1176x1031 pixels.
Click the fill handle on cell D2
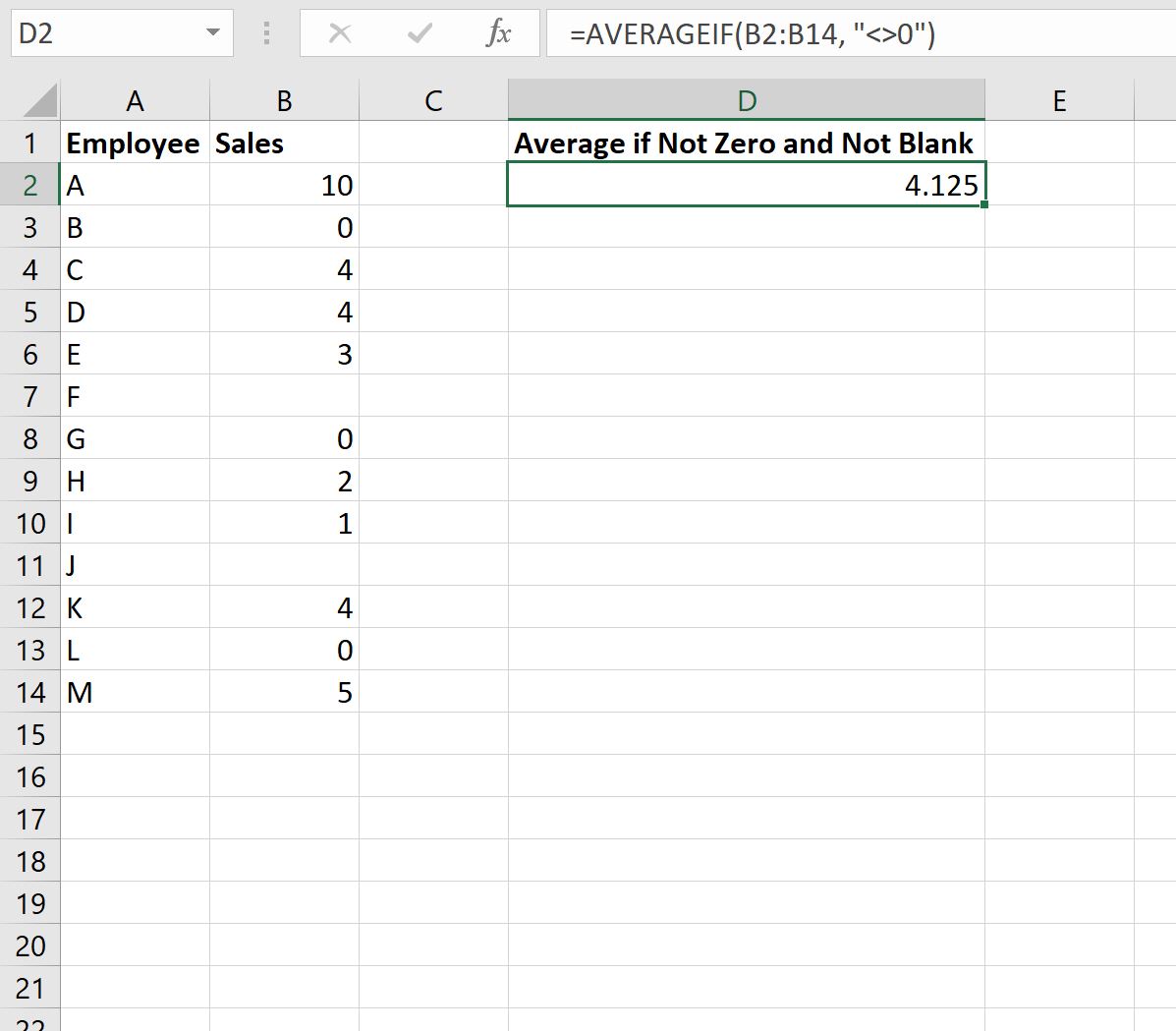(985, 204)
